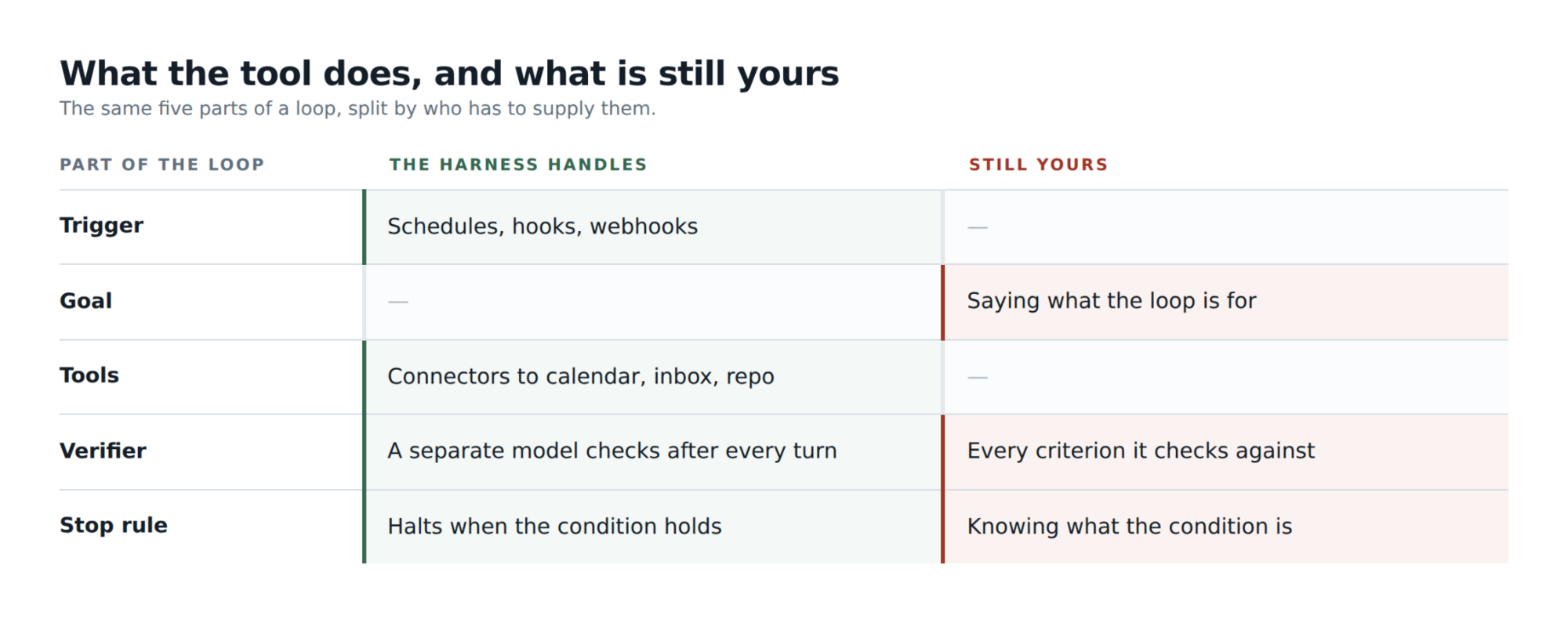The image size is (1568, 623).
Task: Click Every criterion it checks against cell
Action: [1226, 451]
